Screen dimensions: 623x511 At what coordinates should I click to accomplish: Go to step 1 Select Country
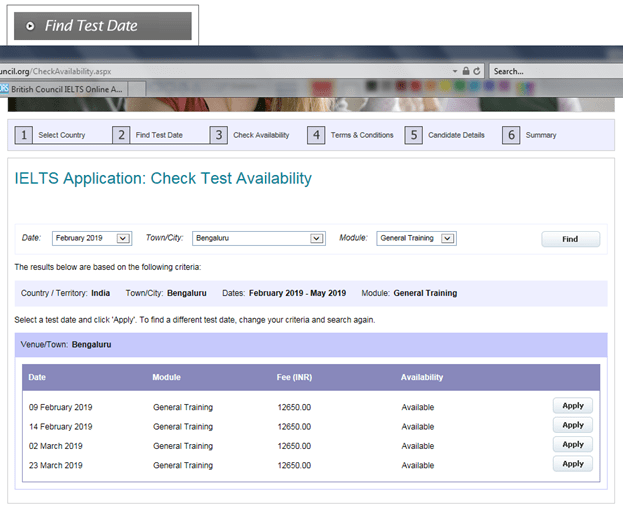50,135
